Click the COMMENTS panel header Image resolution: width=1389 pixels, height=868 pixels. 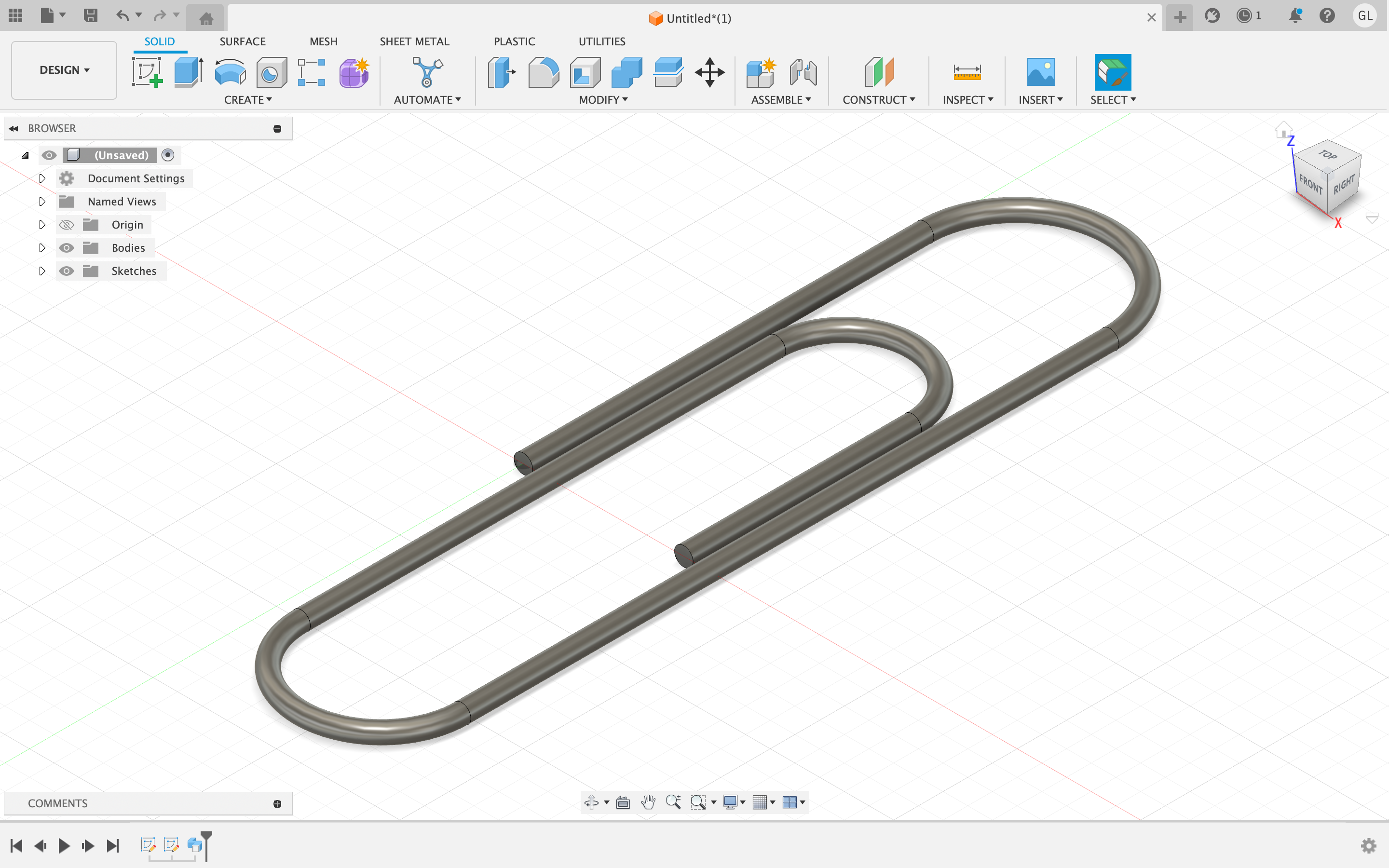tap(57, 803)
